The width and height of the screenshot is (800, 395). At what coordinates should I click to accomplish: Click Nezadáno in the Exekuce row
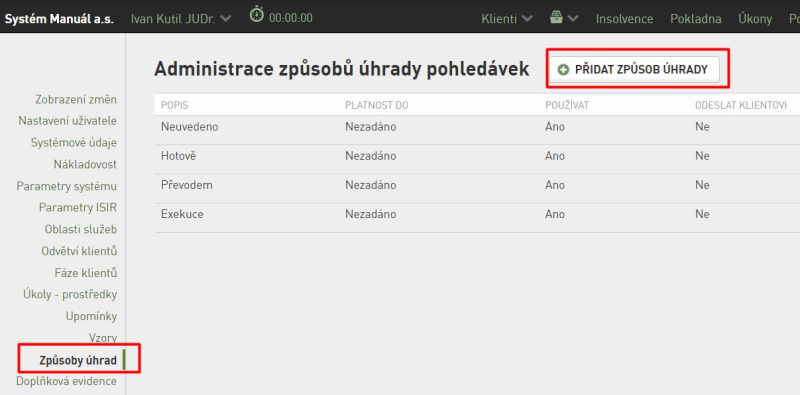370,214
